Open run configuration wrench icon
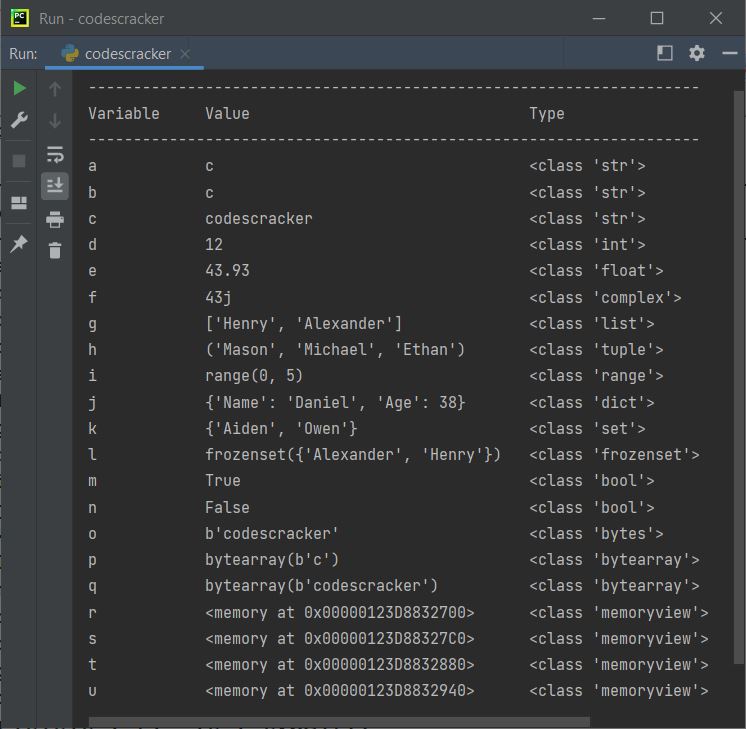746x729 pixels. [19, 120]
